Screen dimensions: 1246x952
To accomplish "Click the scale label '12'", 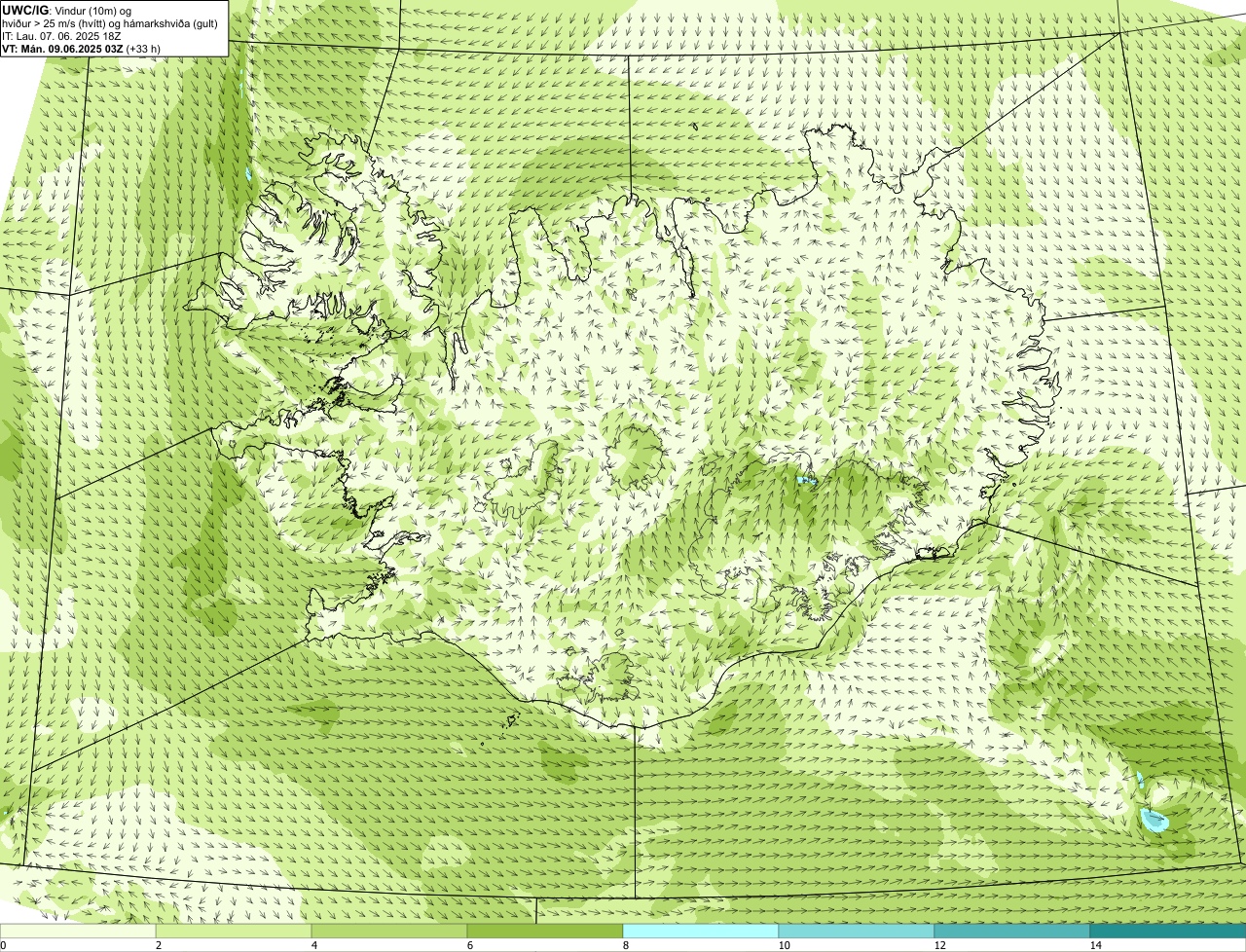I will (x=939, y=945).
